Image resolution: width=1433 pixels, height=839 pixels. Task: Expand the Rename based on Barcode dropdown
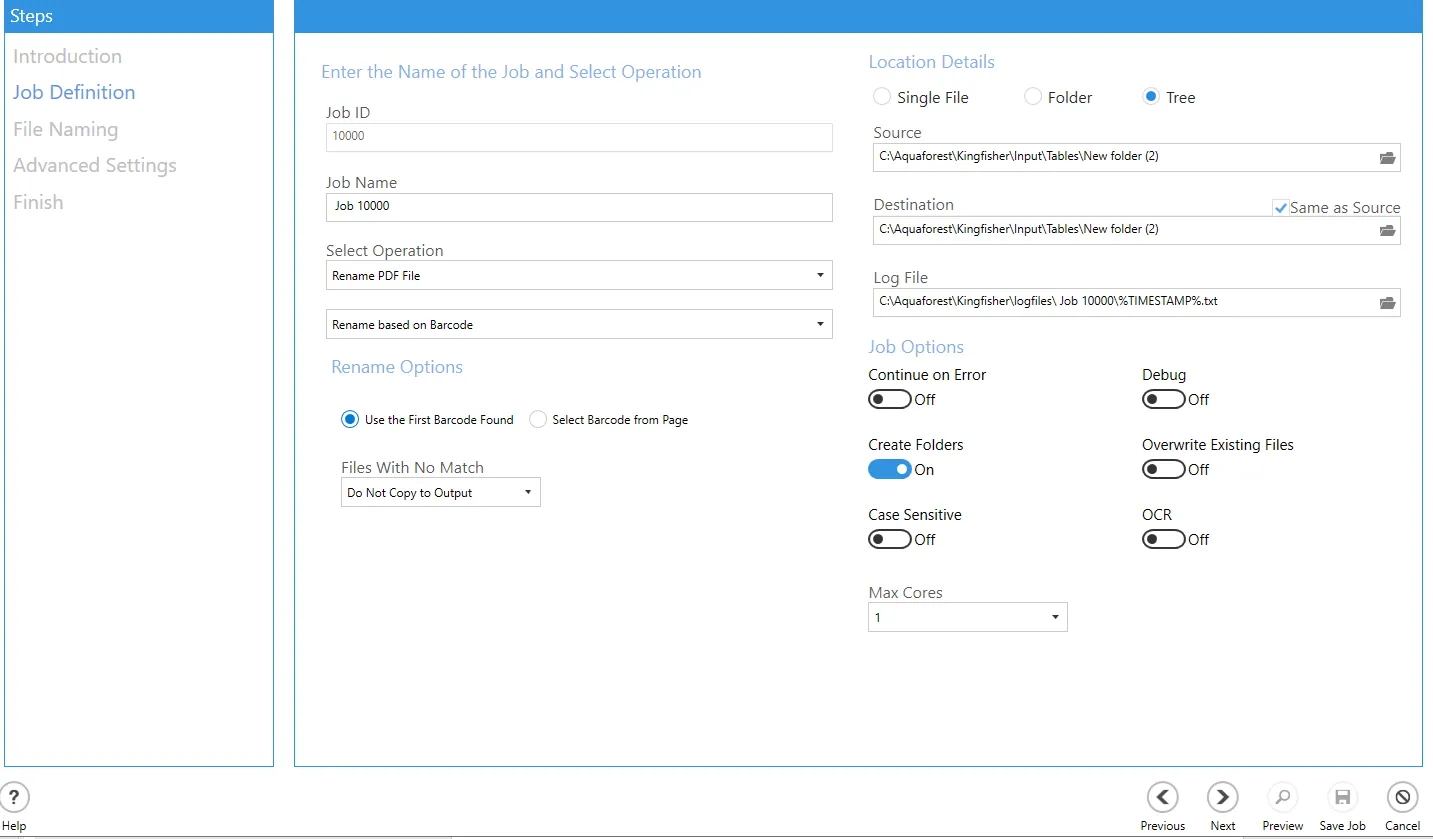coord(579,325)
